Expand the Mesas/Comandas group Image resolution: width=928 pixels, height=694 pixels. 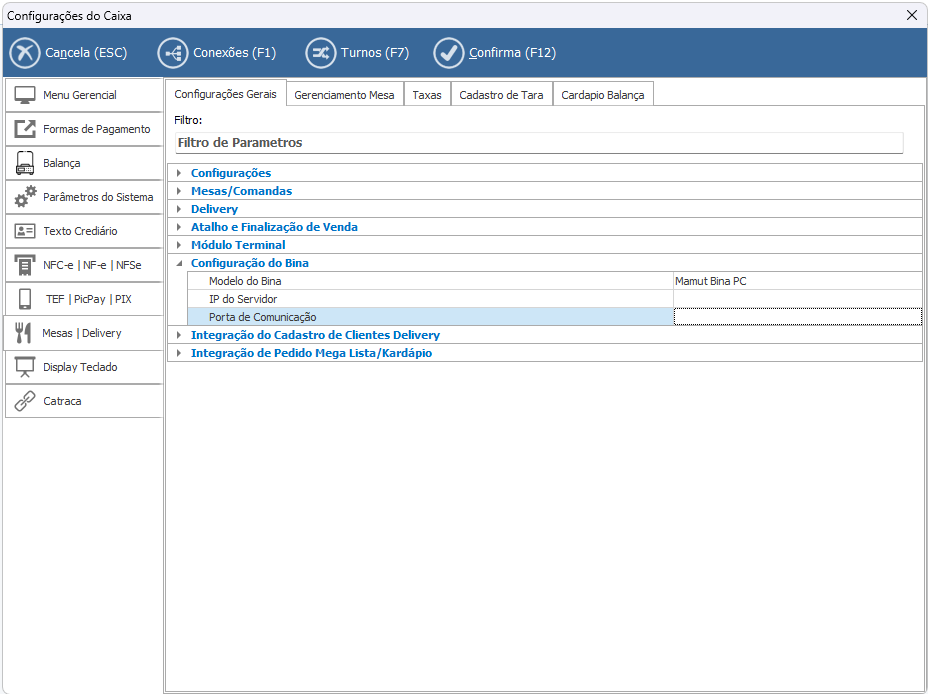(179, 191)
